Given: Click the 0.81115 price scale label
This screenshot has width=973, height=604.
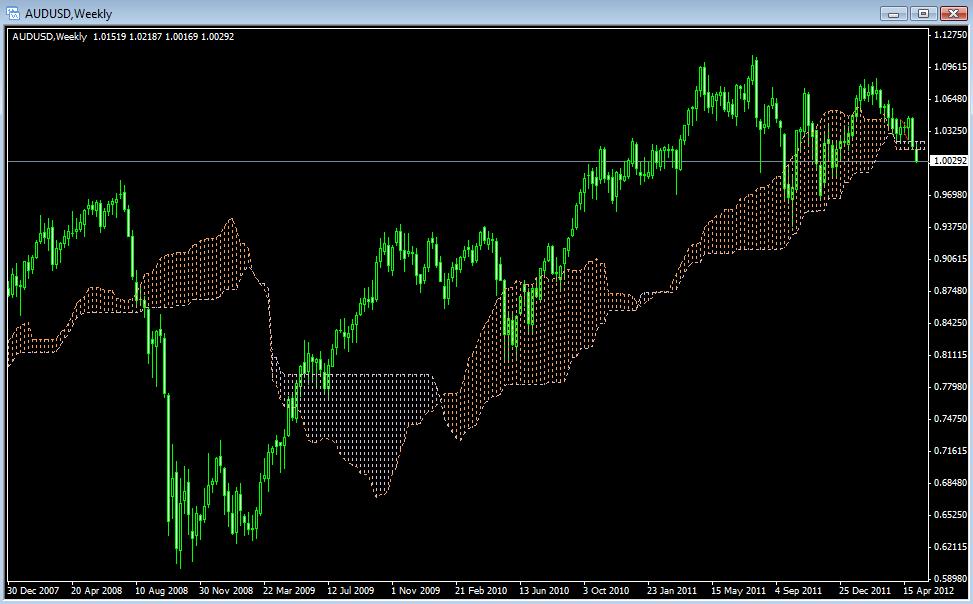Looking at the screenshot, I should (x=950, y=355).
